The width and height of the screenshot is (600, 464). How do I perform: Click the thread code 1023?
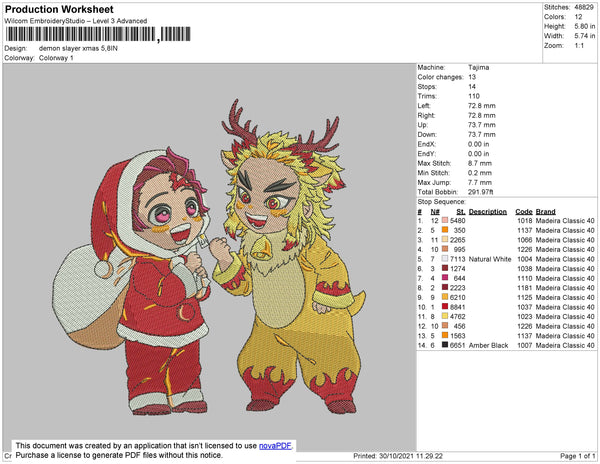tap(525, 316)
